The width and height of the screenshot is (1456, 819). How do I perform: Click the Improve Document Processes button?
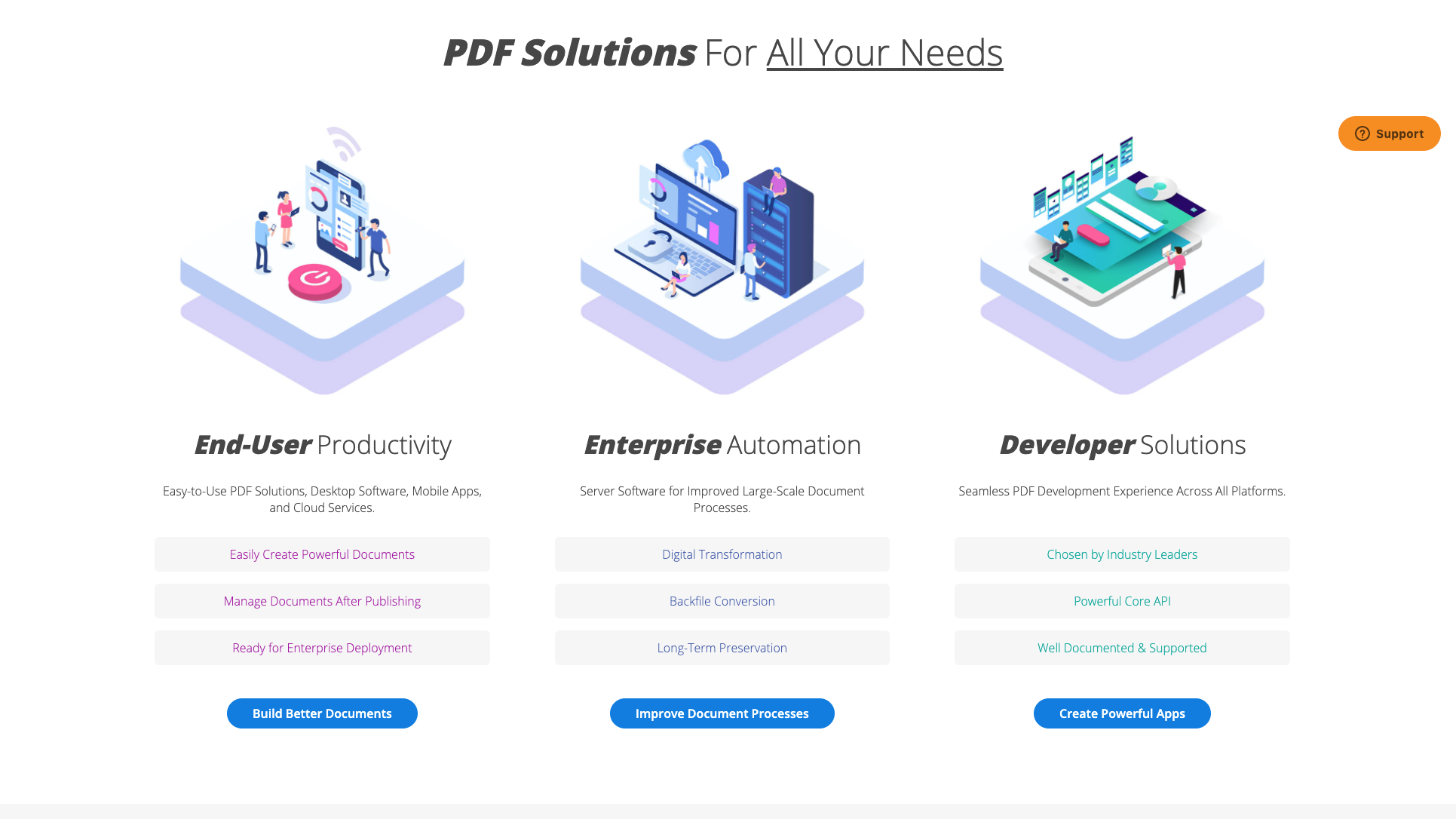coord(722,713)
